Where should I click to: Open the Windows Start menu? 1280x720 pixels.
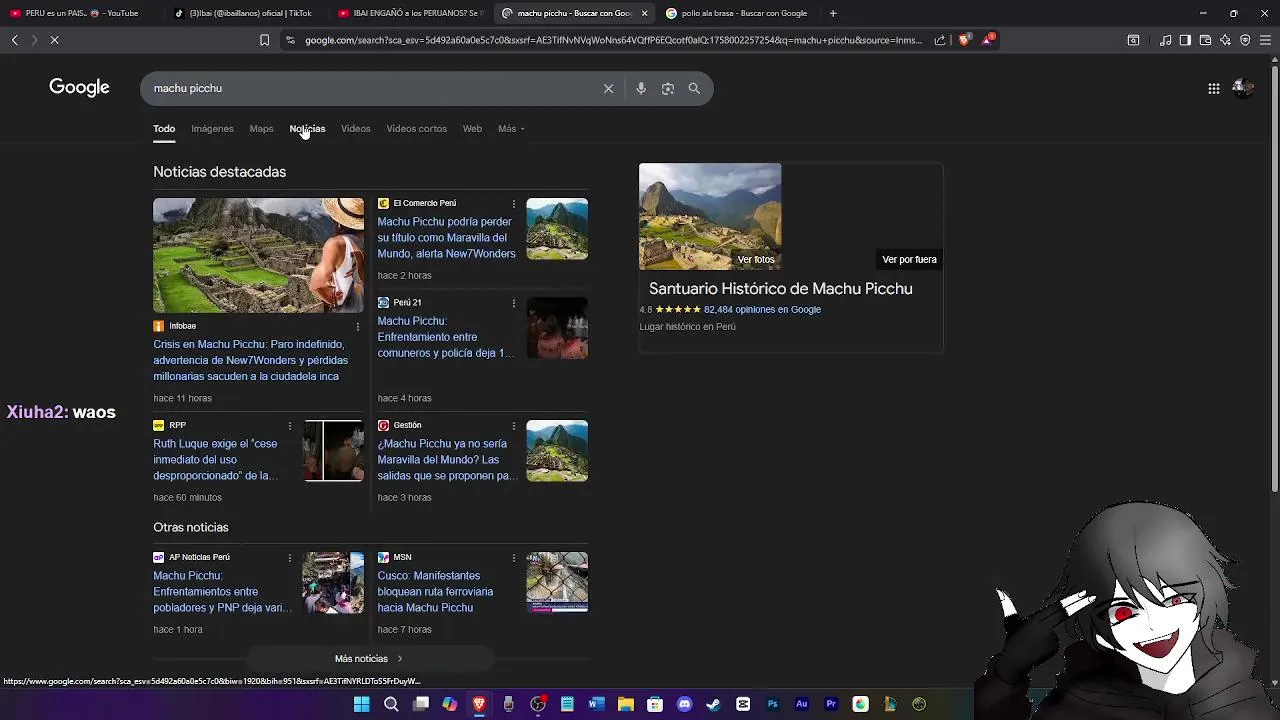click(x=361, y=704)
